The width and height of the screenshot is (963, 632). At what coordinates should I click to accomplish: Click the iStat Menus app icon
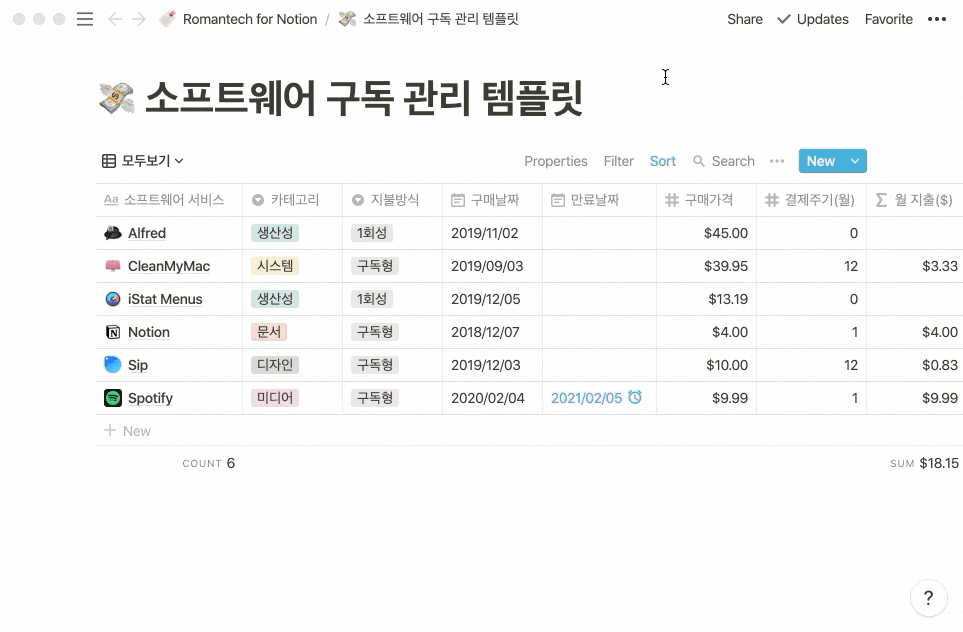pyautogui.click(x=112, y=299)
